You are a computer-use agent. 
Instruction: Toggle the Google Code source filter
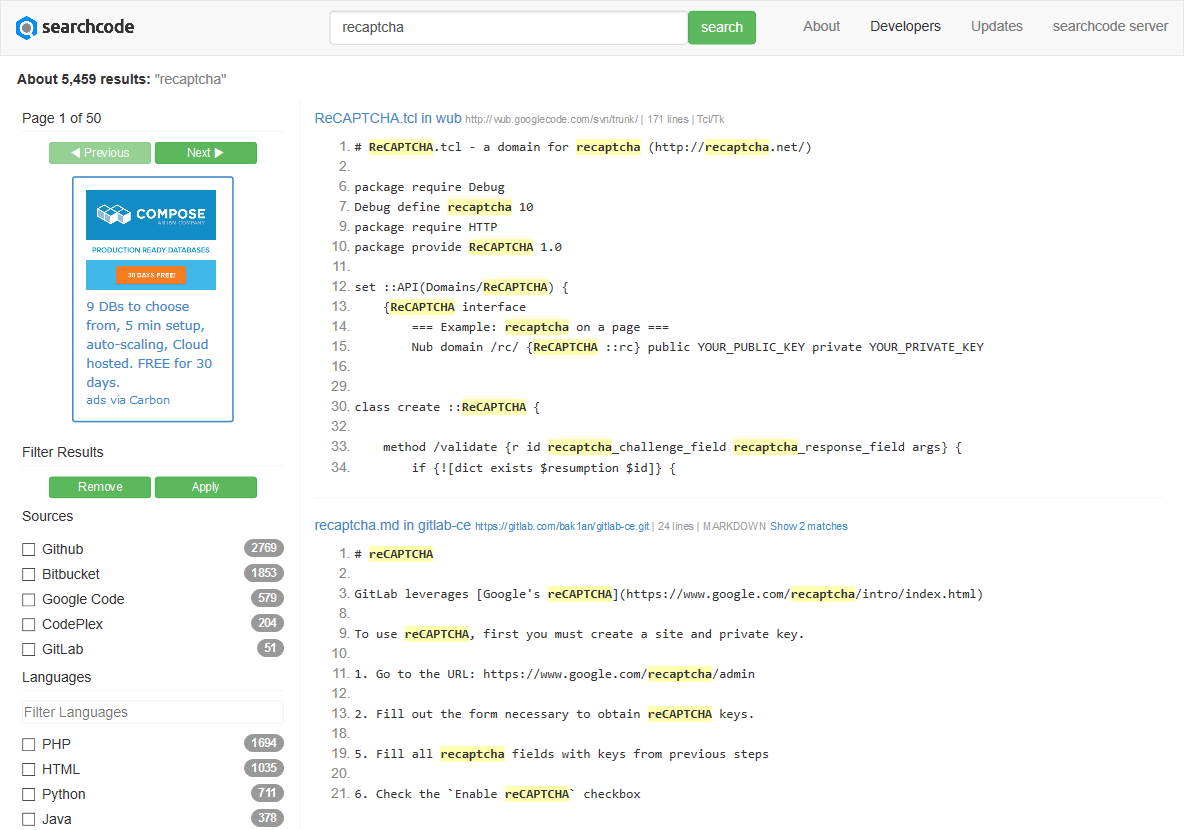29,598
